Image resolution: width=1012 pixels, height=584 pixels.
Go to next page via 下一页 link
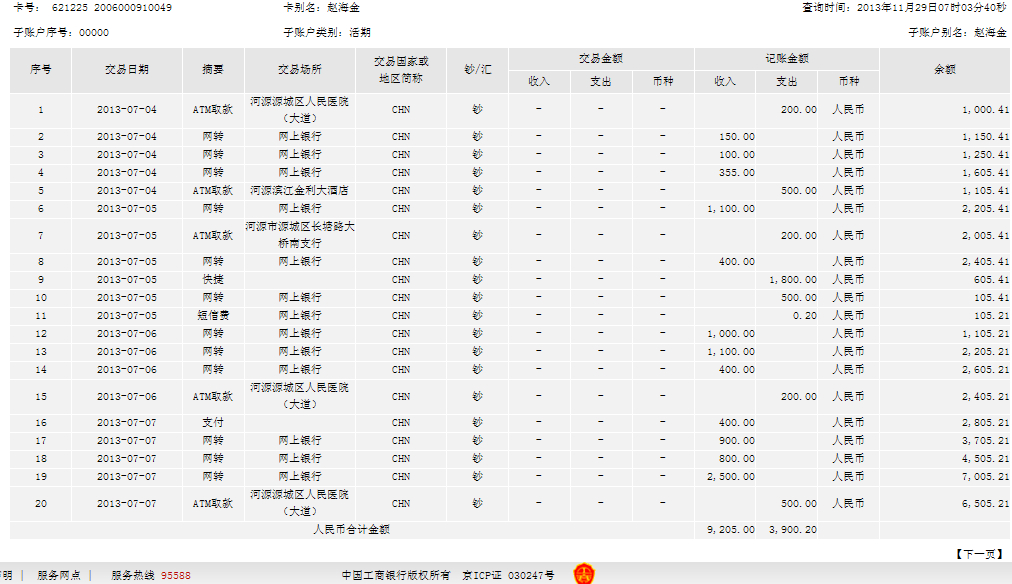point(980,554)
